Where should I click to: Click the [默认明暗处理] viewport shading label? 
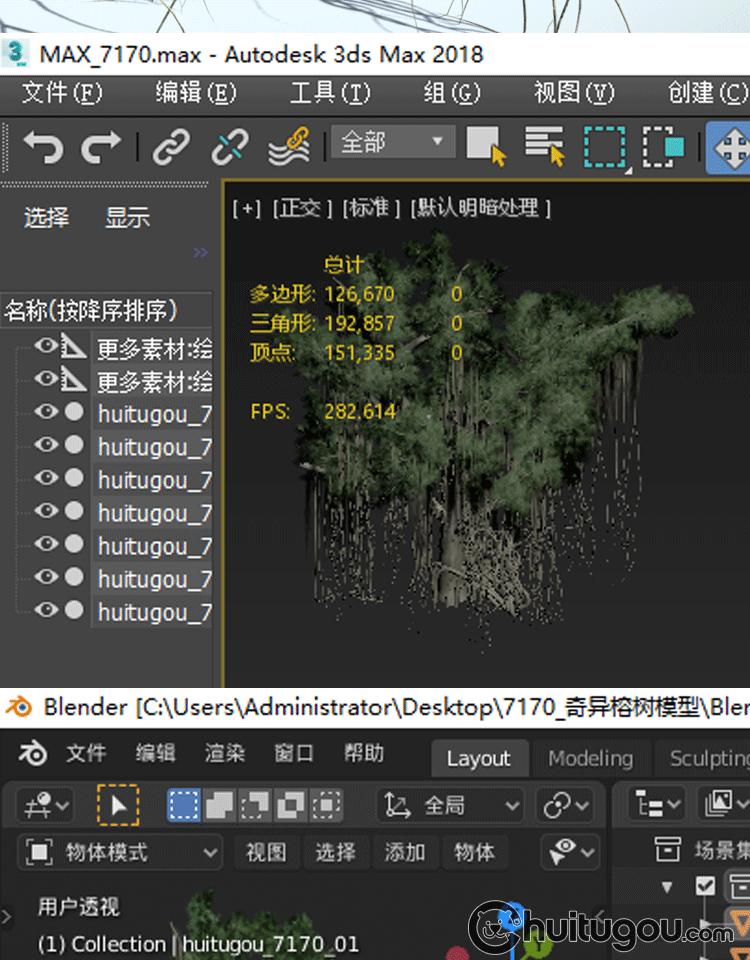[x=480, y=208]
